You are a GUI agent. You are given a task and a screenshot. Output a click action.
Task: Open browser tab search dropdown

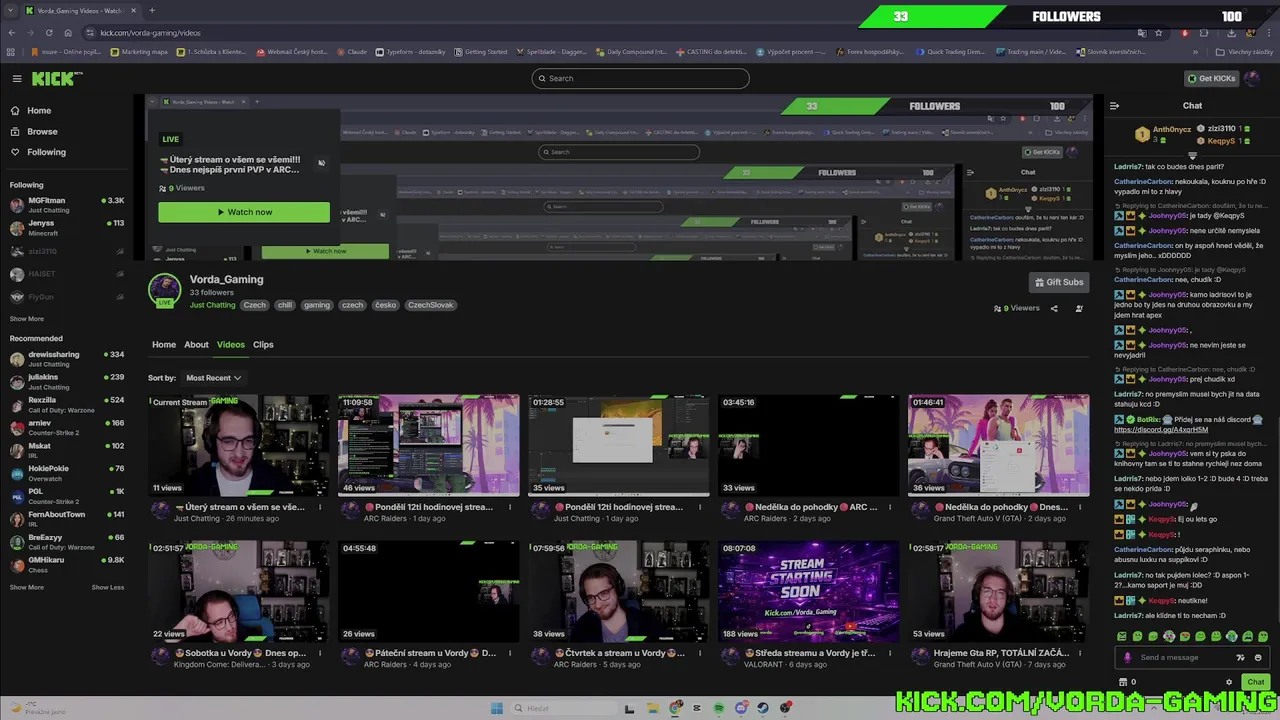point(10,10)
